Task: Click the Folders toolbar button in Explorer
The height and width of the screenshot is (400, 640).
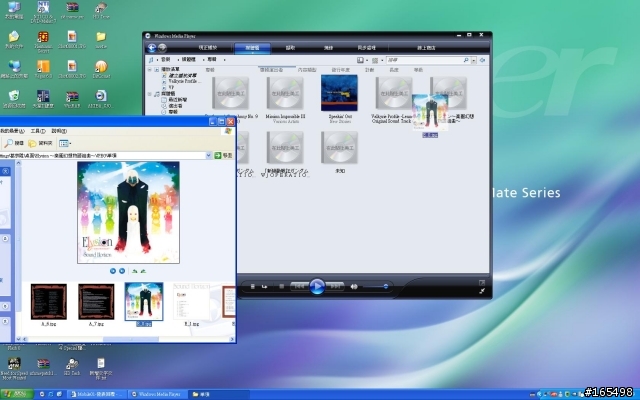Action: coord(40,143)
